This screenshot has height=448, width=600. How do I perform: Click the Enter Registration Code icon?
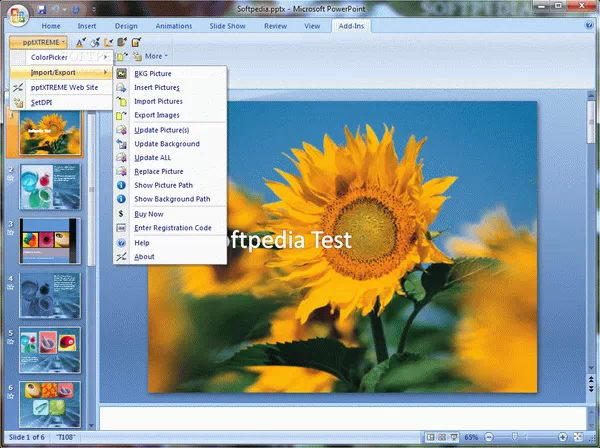121,228
